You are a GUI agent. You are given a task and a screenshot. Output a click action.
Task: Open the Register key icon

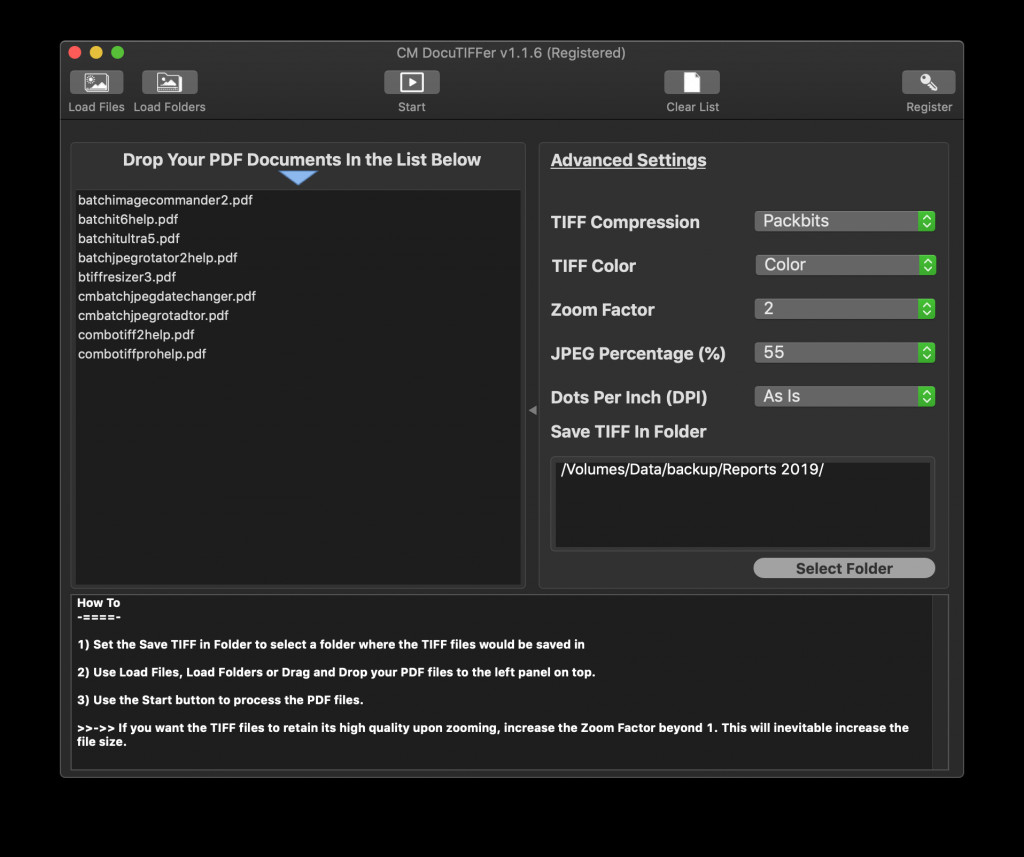(928, 82)
